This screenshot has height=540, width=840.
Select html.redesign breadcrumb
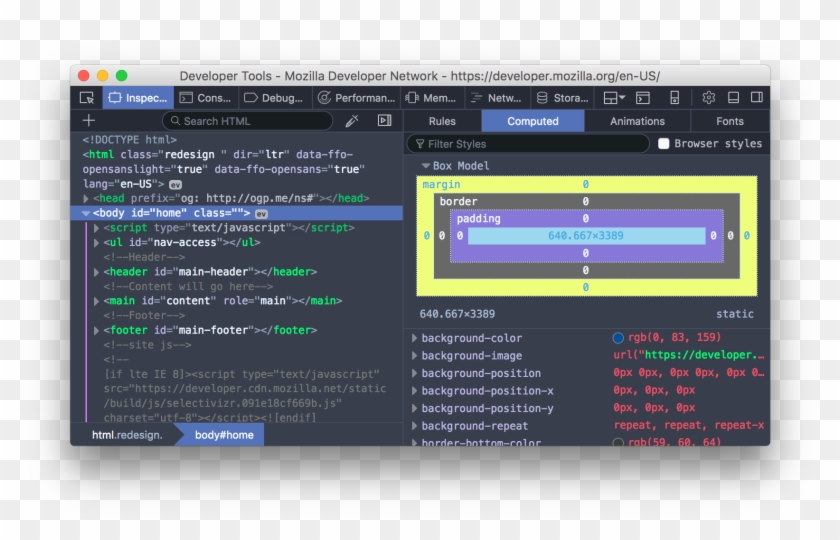(126, 435)
